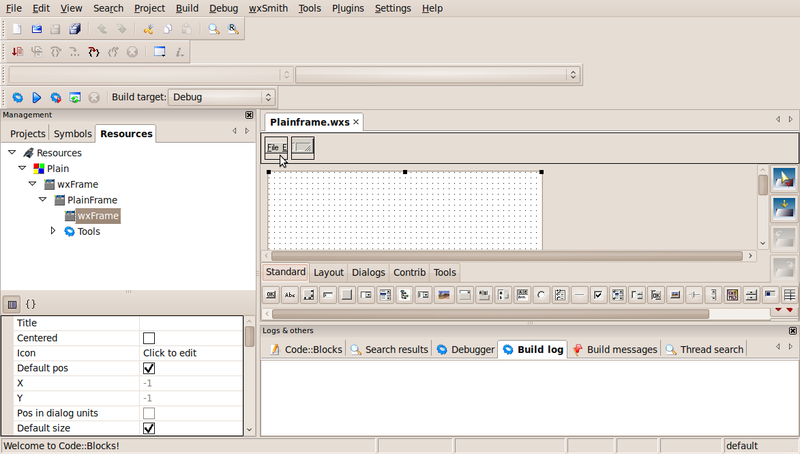This screenshot has height=454, width=800.
Task: Click the Icon 'Click to edit' value
Action: 191,353
